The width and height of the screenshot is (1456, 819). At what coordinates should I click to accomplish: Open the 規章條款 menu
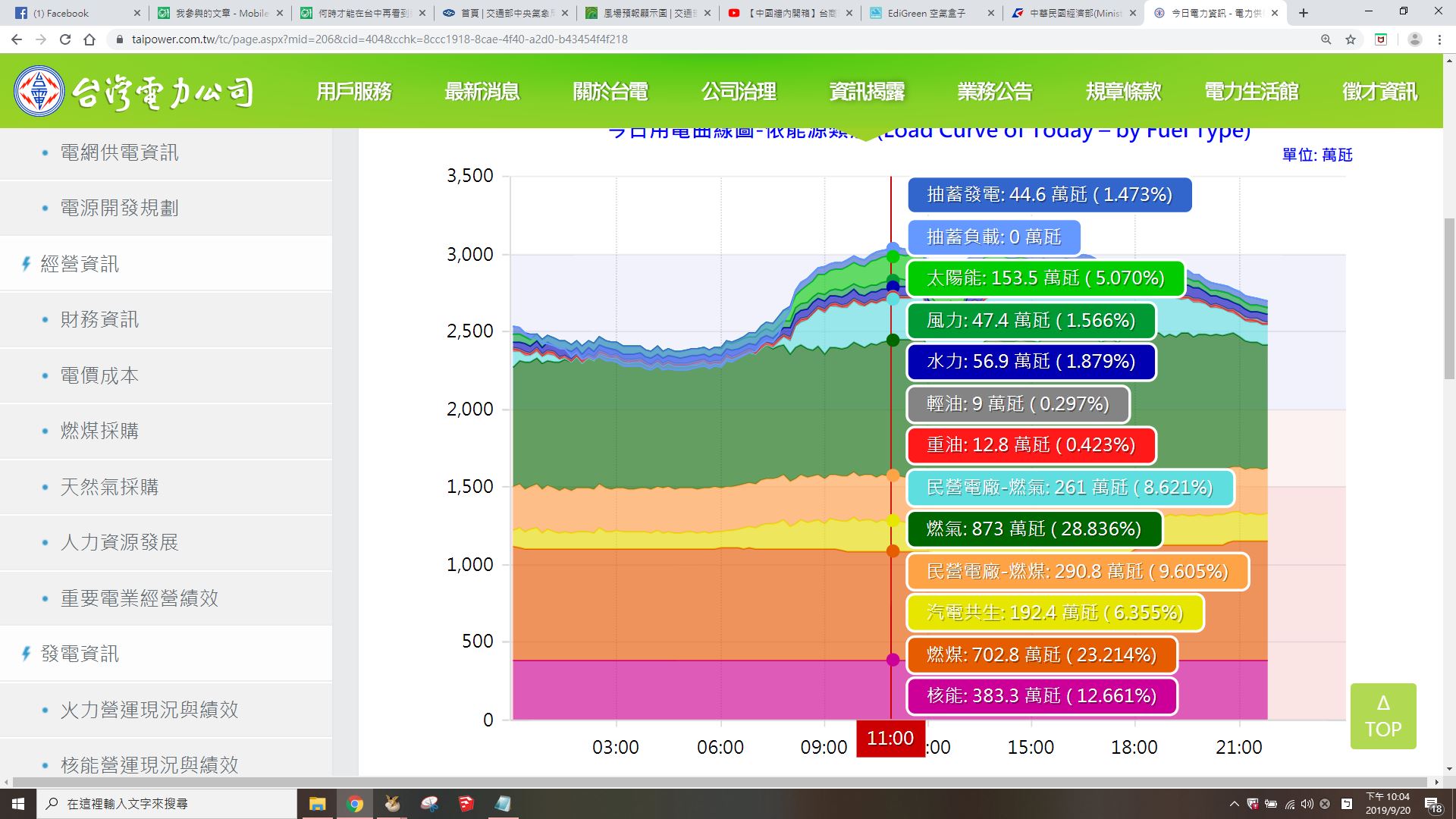(x=1123, y=92)
